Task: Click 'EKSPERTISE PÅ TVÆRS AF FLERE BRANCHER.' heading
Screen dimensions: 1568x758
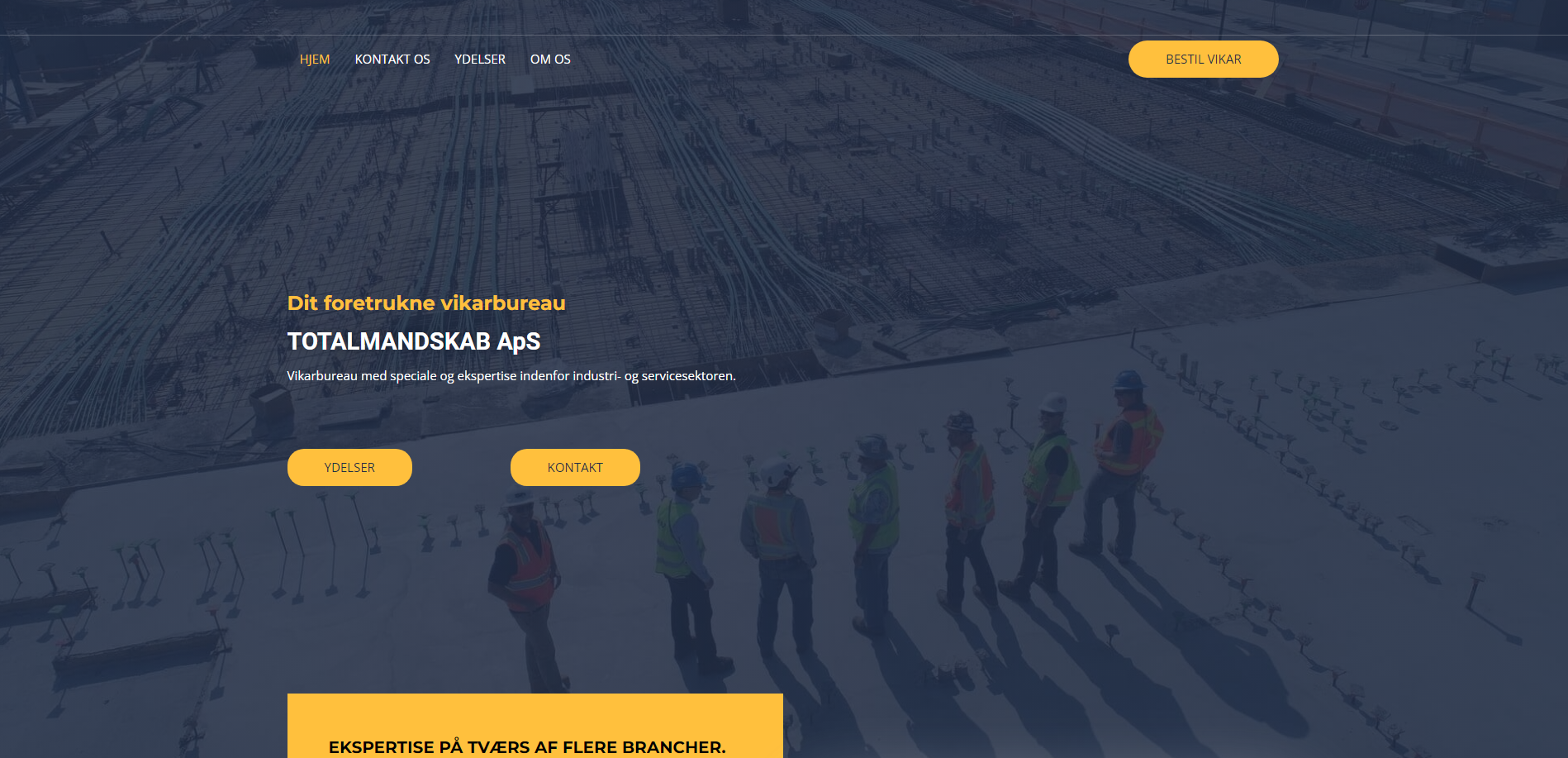Action: click(x=527, y=747)
